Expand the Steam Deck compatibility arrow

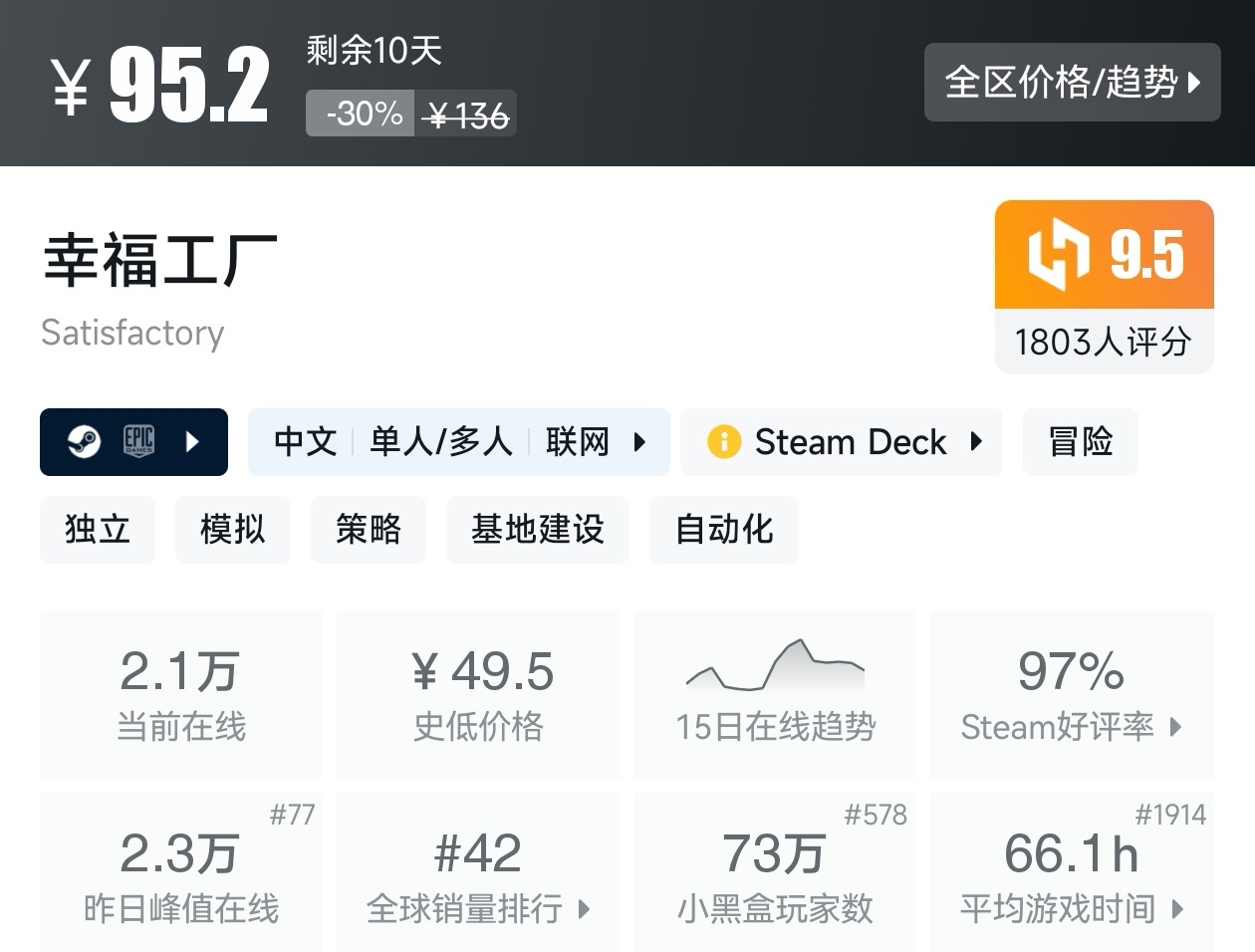click(x=976, y=441)
